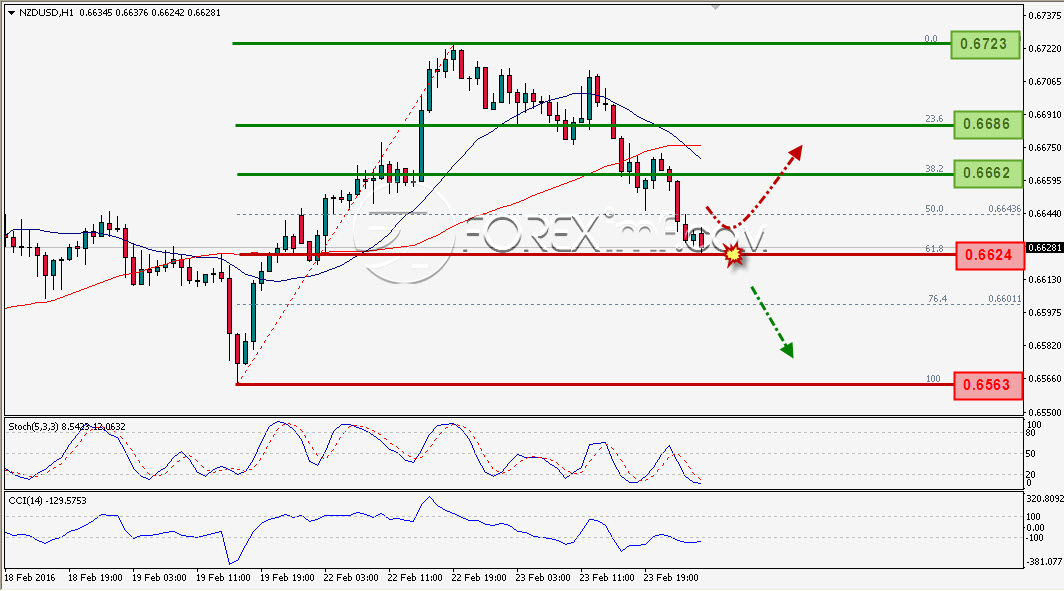Click the 320.8092 CCI scale value
The image size is (1064, 591).
click(1044, 499)
